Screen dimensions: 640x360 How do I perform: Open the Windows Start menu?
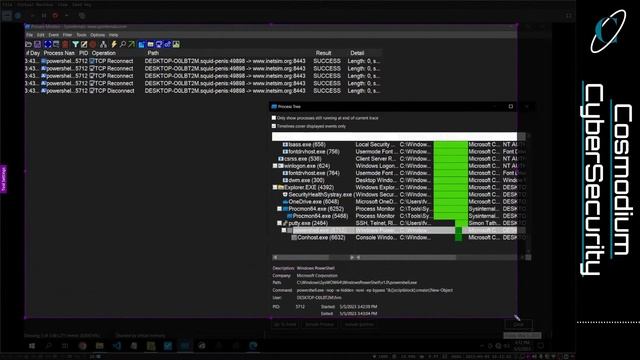31,346
